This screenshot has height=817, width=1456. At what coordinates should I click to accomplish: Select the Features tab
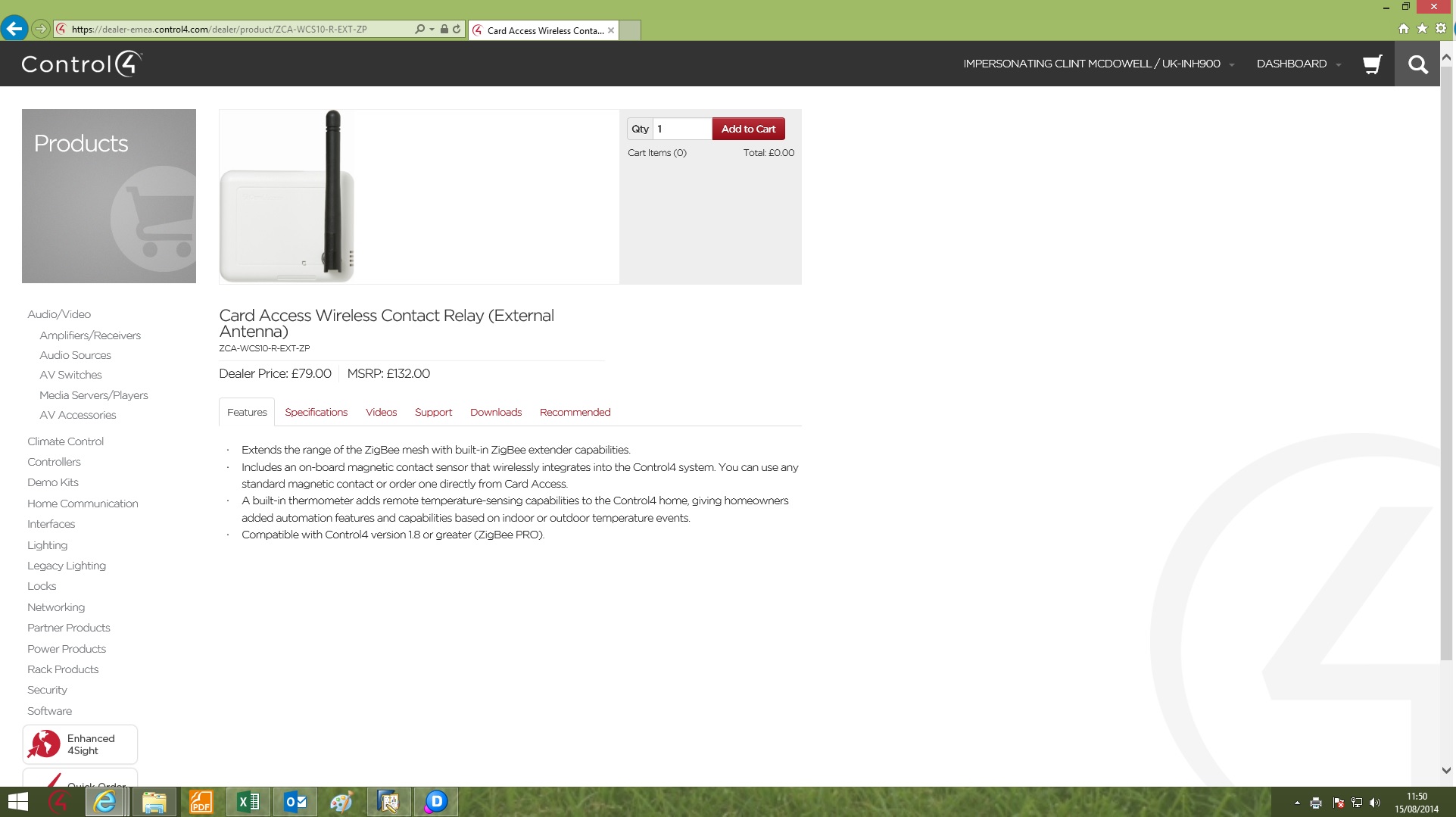tap(247, 412)
